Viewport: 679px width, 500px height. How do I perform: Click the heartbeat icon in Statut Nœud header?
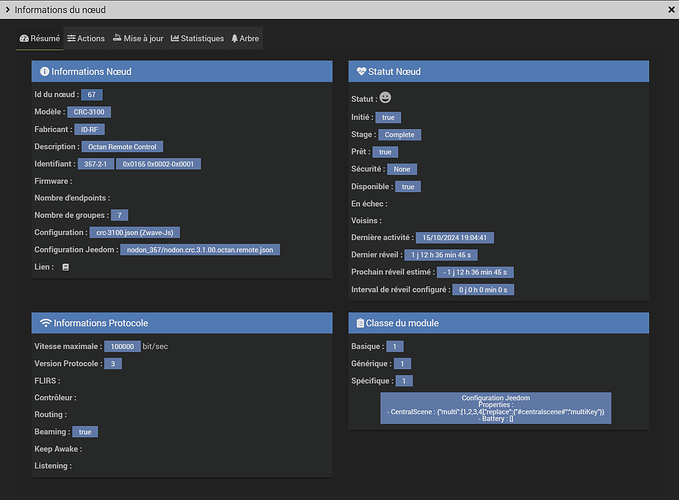coord(361,72)
